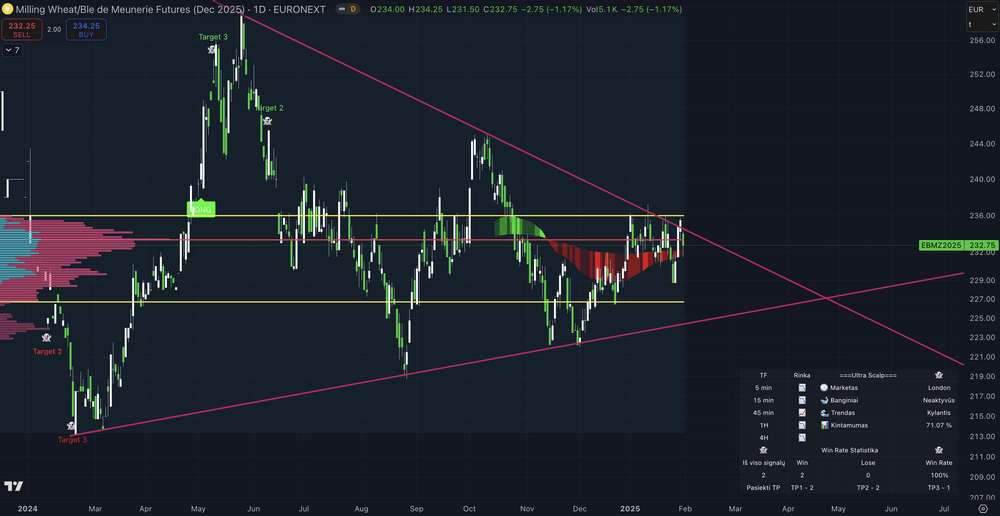The height and width of the screenshot is (516, 1000).
Task: Open chart settings gear icon at bottom right
Action: point(983,508)
